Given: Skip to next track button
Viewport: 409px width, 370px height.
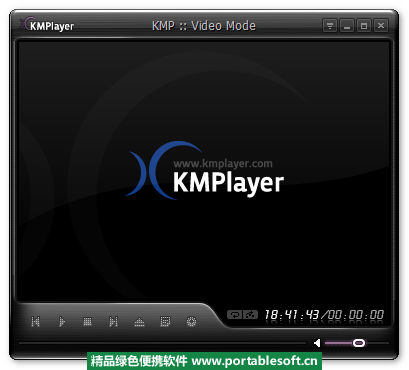Looking at the screenshot, I should pos(113,322).
